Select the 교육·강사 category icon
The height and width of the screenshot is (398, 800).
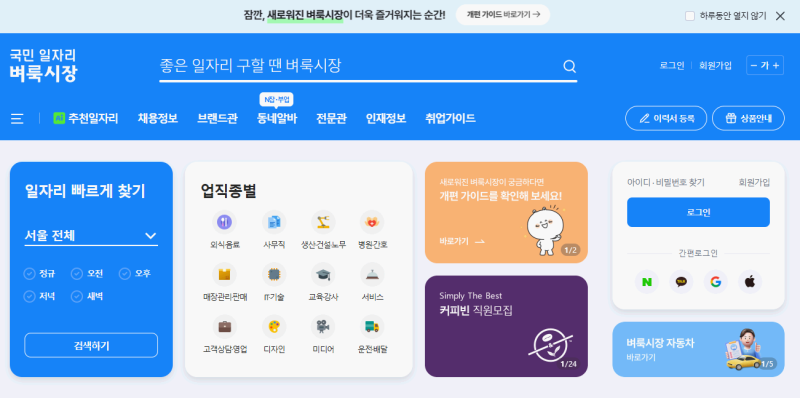coord(323,275)
